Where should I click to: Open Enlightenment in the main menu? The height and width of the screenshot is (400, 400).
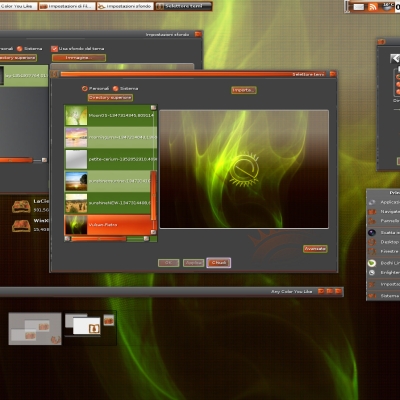[384, 272]
